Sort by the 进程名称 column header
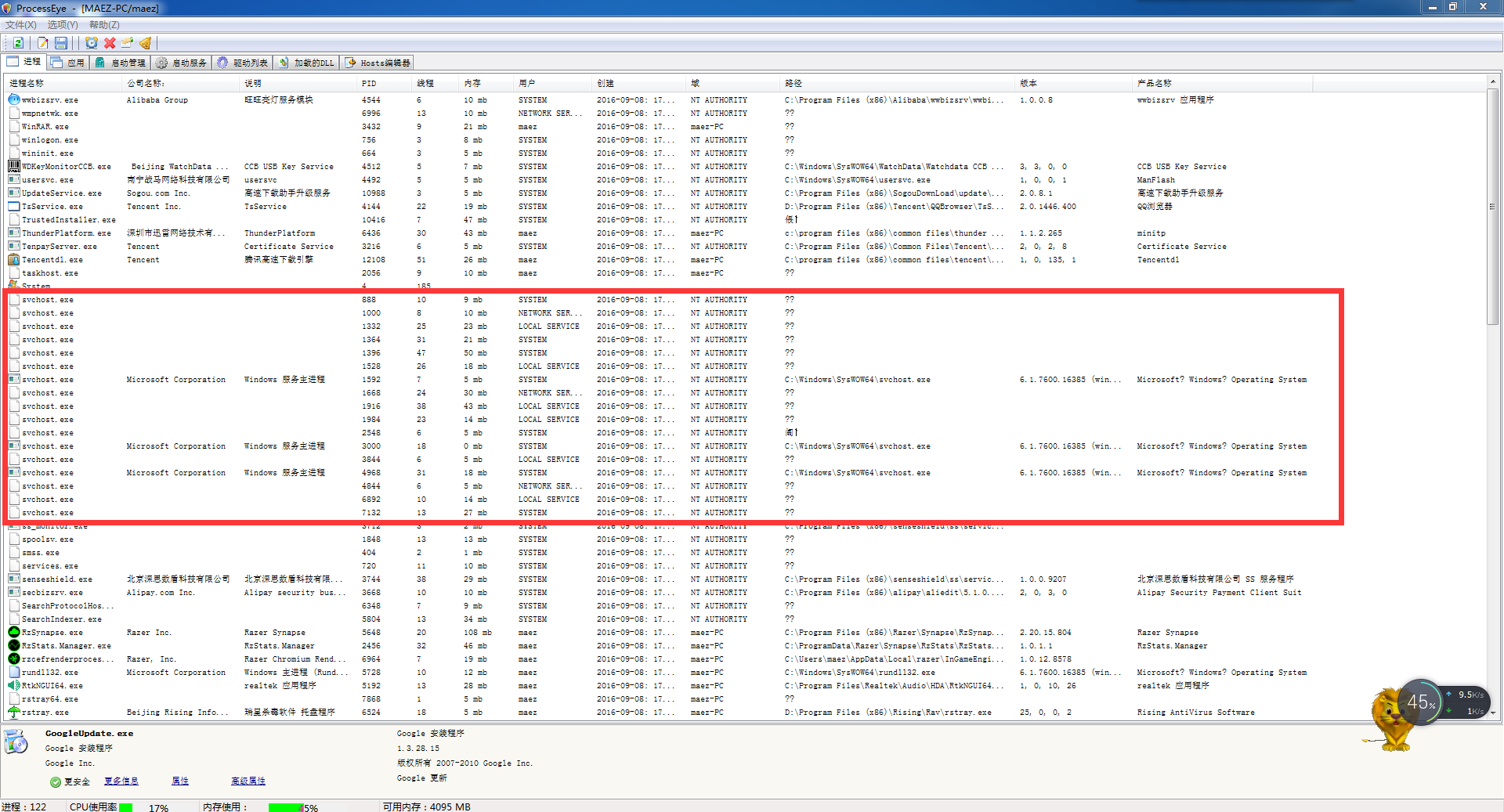The height and width of the screenshot is (812, 1504). click(63, 83)
